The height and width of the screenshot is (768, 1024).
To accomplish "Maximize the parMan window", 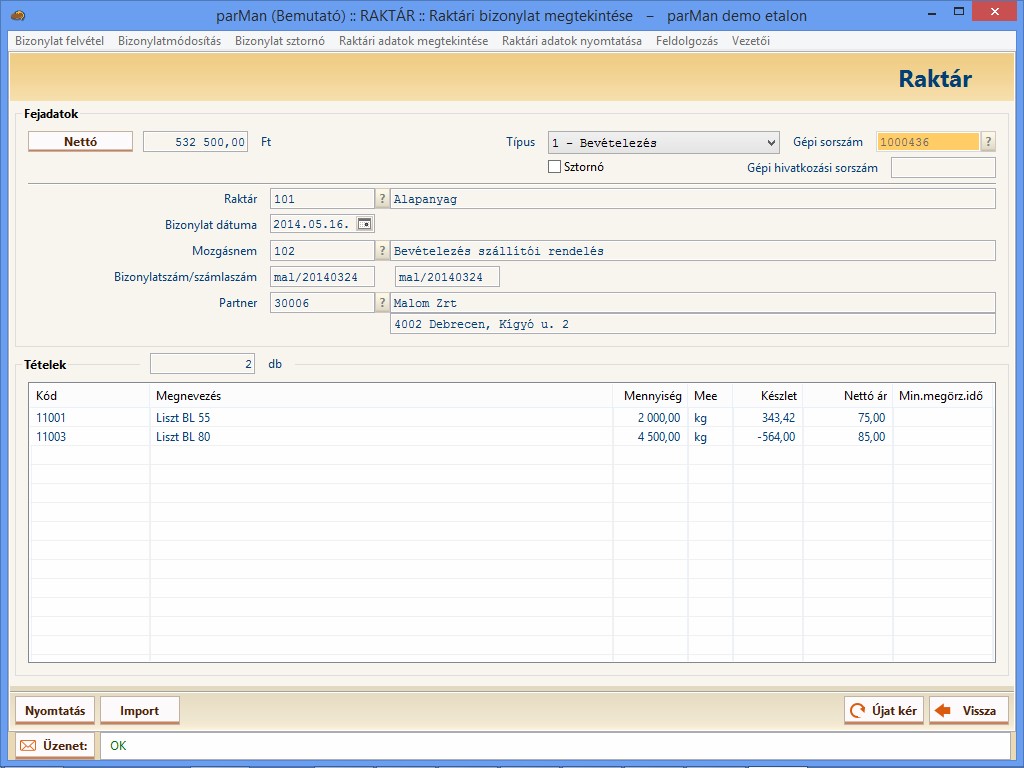I will click(959, 12).
